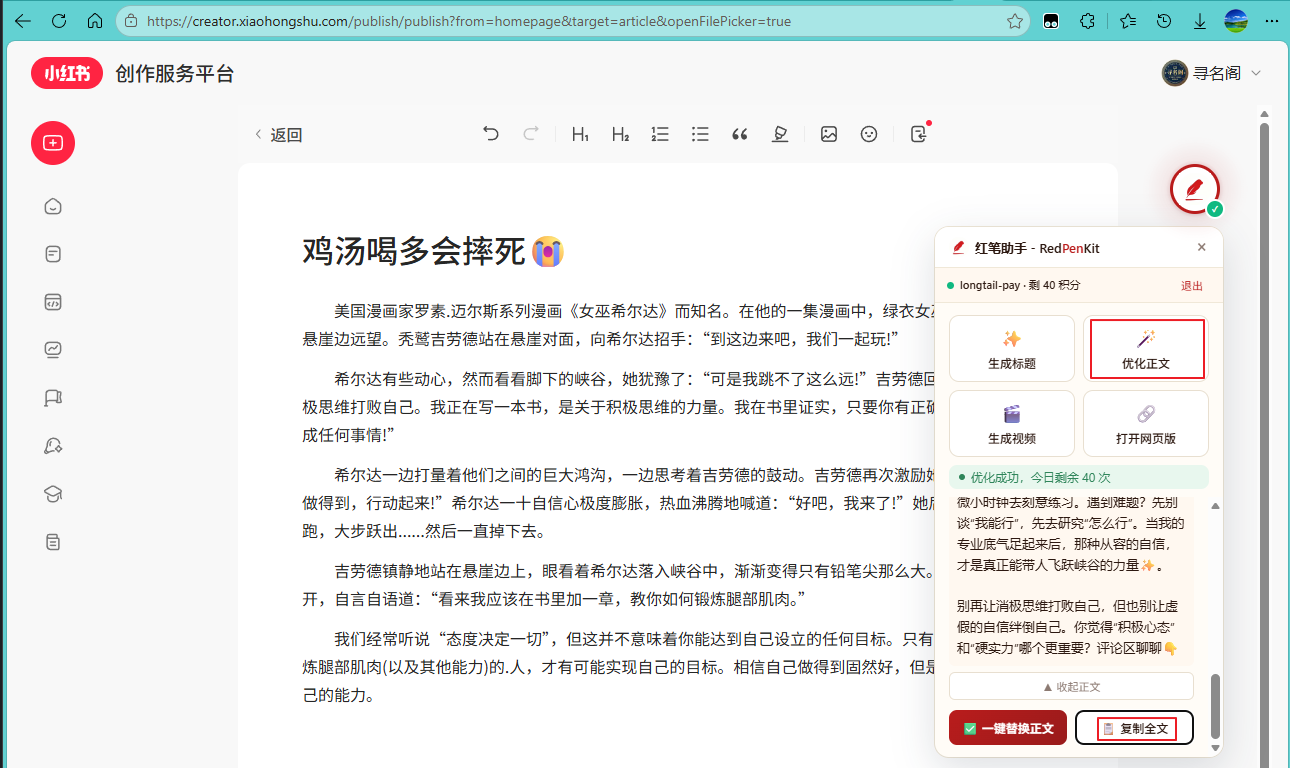
Task: Click the 优化正文 button
Action: (1146, 349)
